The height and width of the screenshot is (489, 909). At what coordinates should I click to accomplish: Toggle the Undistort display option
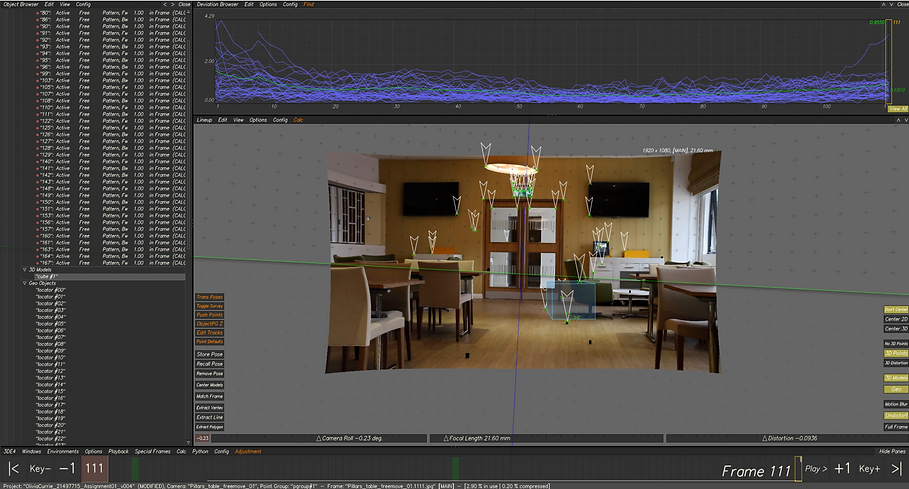click(x=896, y=415)
